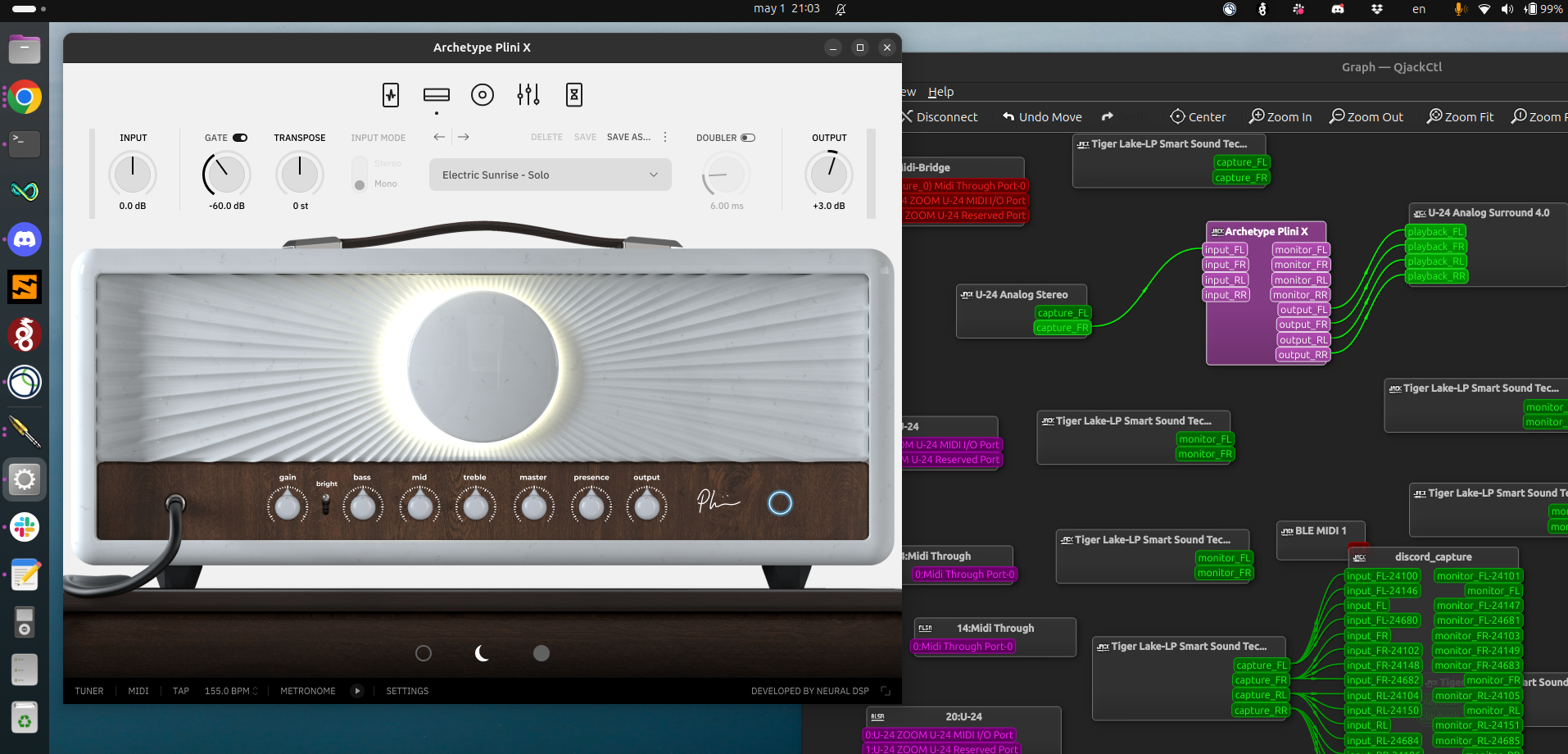Click the DELETE preset button
The image size is (1568, 754).
(x=546, y=137)
